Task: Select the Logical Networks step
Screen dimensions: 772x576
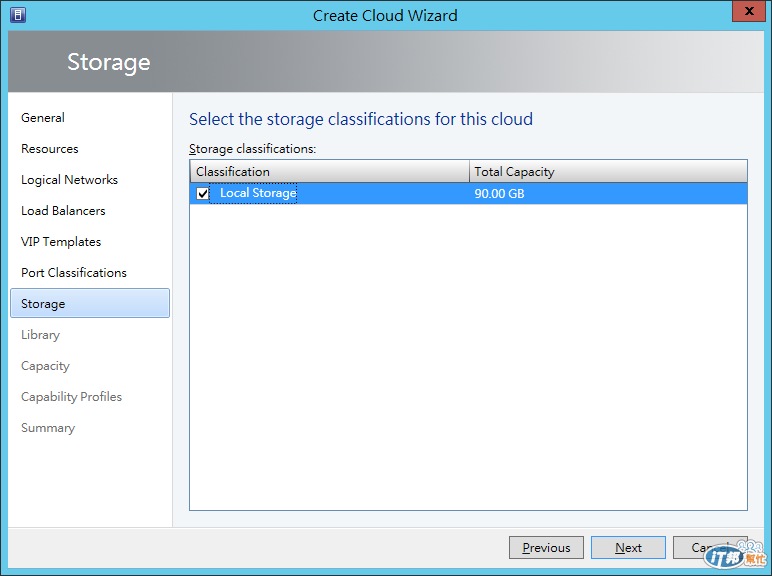Action: pyautogui.click(x=70, y=180)
